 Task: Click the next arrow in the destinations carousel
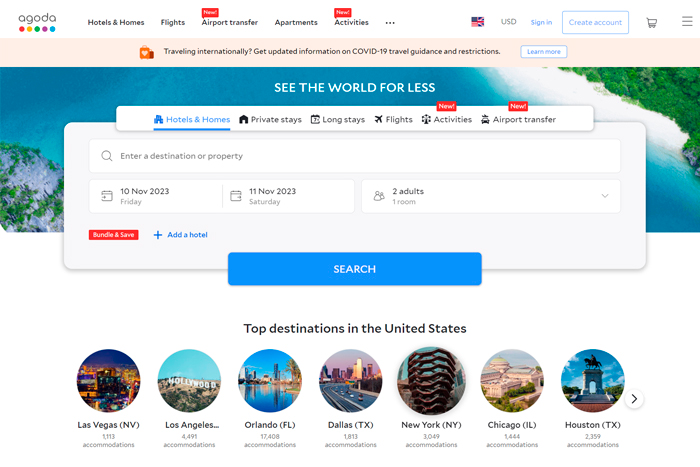pyautogui.click(x=634, y=399)
